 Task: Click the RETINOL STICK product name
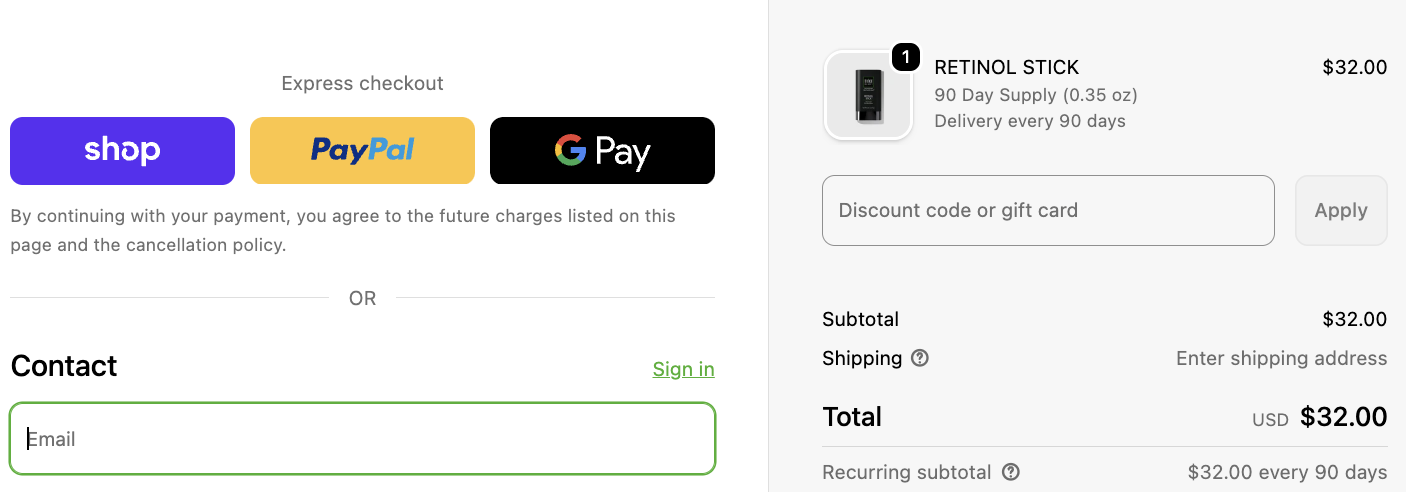pyautogui.click(x=1006, y=67)
